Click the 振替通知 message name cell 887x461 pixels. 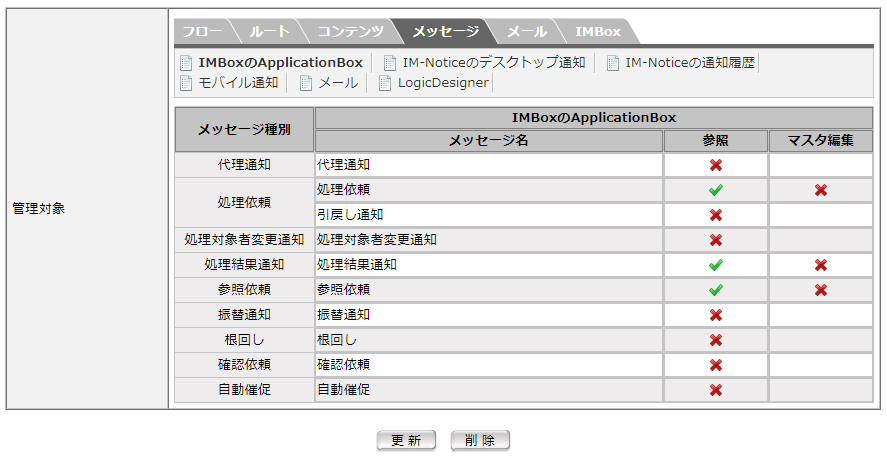[x=489, y=315]
